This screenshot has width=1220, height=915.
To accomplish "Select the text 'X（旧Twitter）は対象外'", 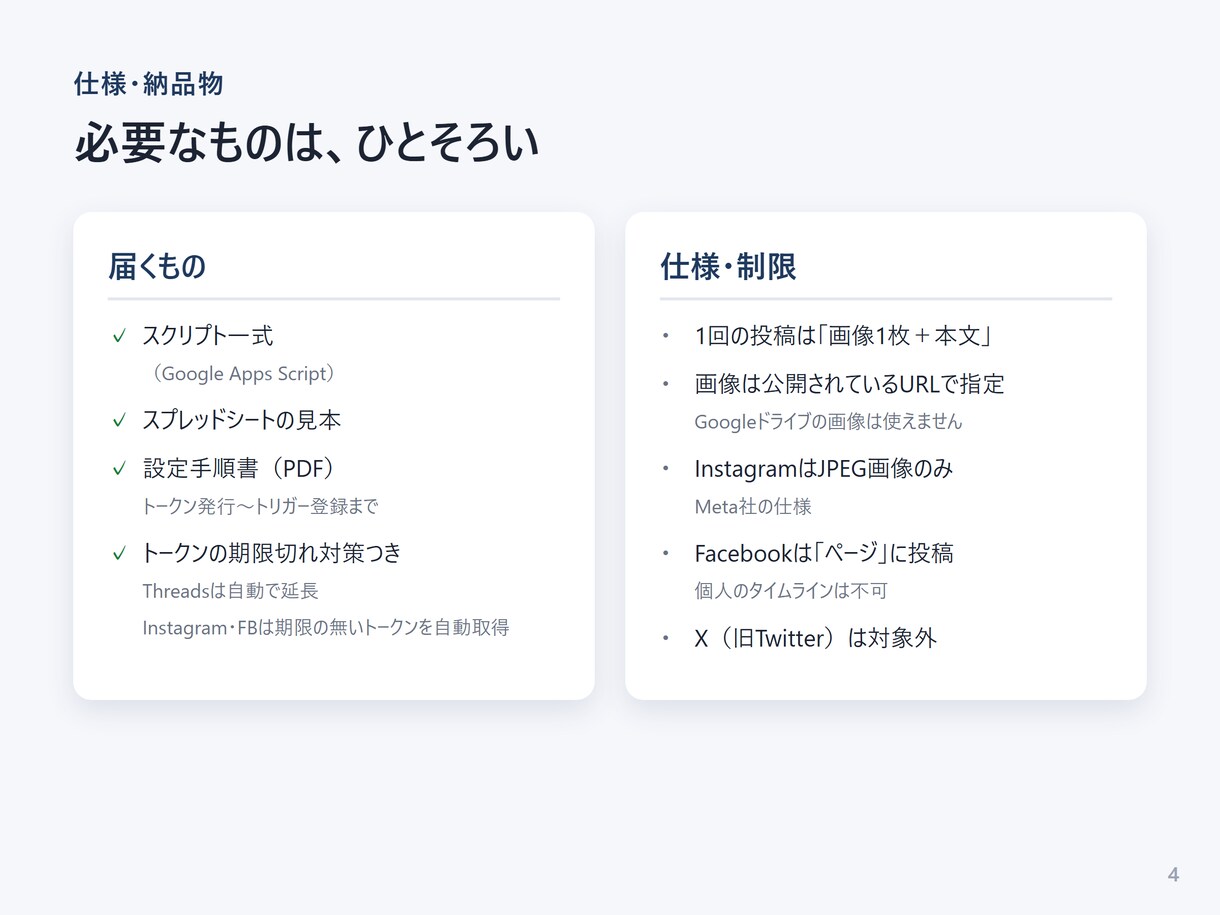I will coord(816,638).
